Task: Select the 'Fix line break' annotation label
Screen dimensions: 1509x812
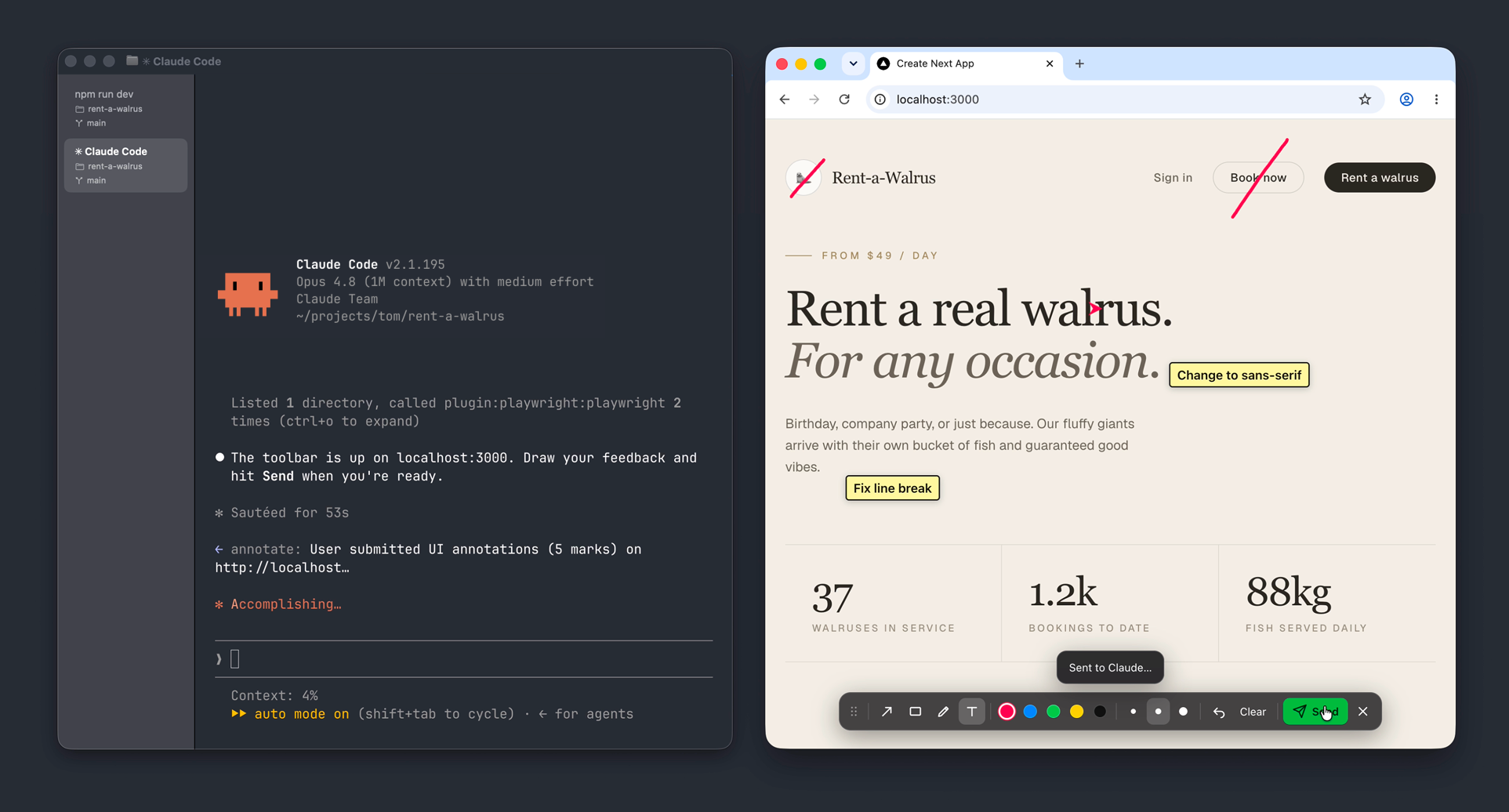Action: [892, 488]
